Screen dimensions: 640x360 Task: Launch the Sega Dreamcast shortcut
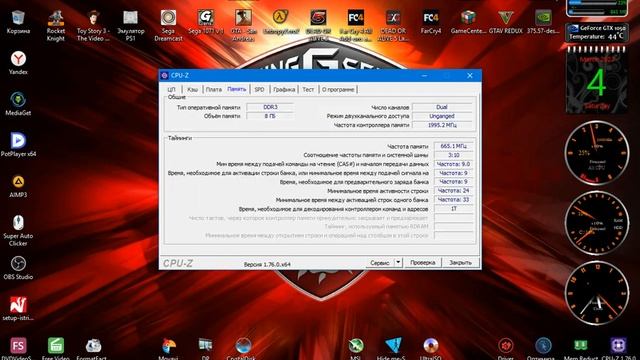coord(168,25)
